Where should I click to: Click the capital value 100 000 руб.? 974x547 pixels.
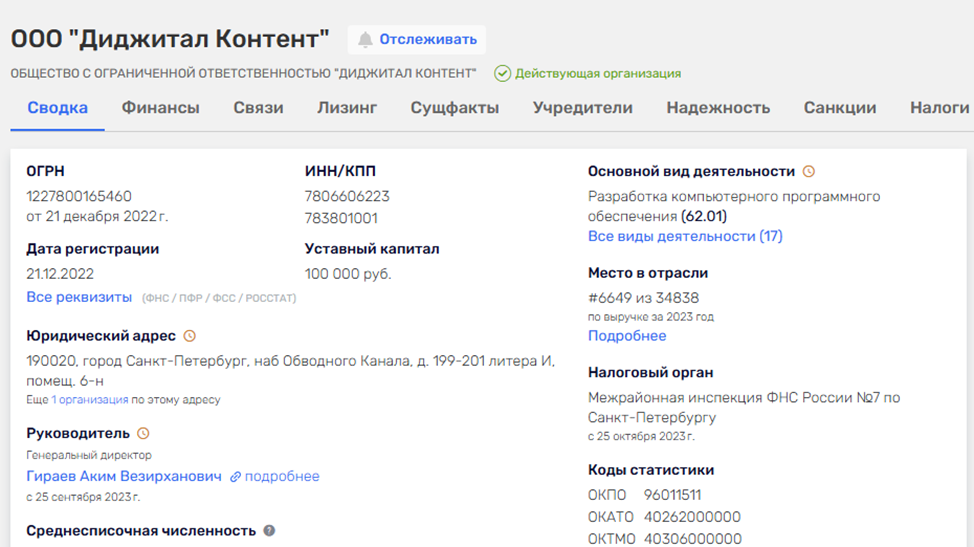(x=348, y=274)
